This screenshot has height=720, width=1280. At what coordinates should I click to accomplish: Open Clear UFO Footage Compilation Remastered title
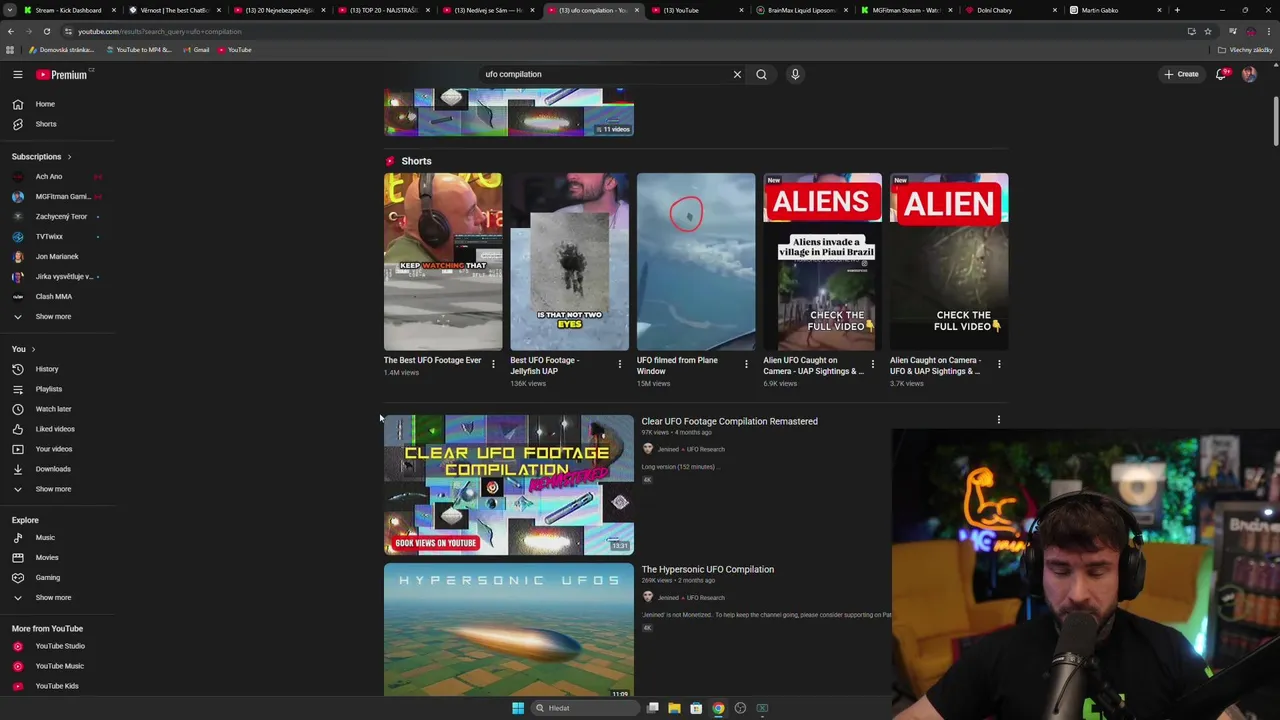tap(729, 421)
